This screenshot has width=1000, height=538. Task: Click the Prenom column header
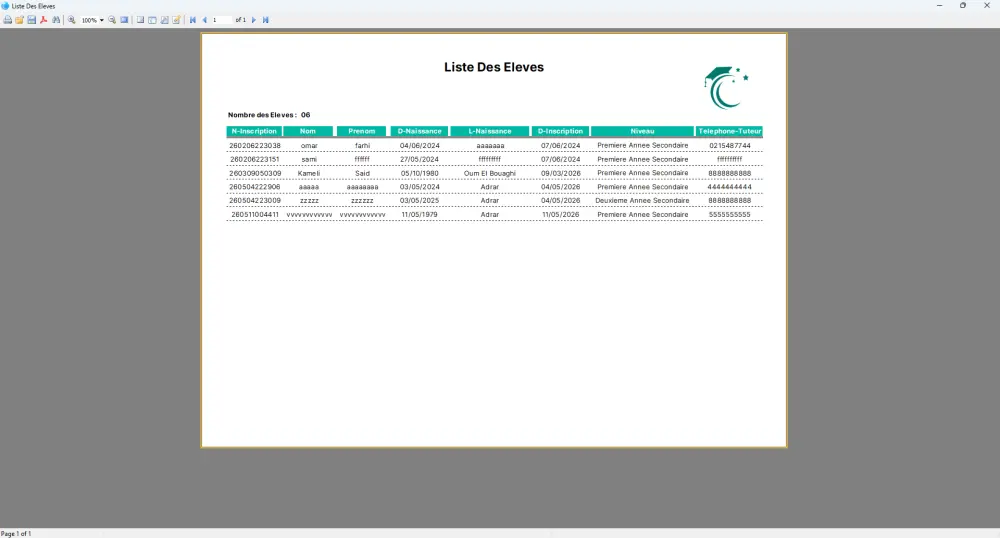(362, 131)
